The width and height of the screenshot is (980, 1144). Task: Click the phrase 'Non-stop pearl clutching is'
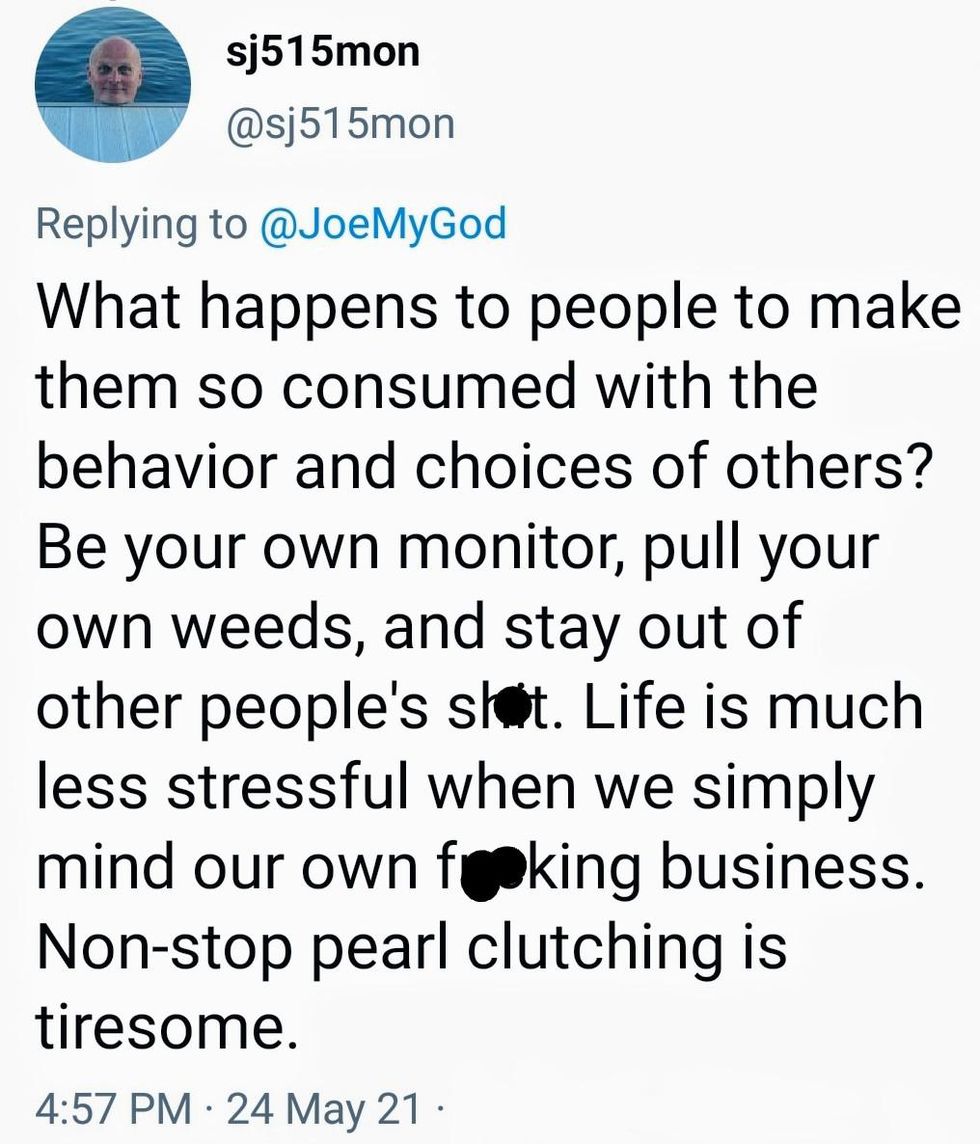click(x=410, y=944)
